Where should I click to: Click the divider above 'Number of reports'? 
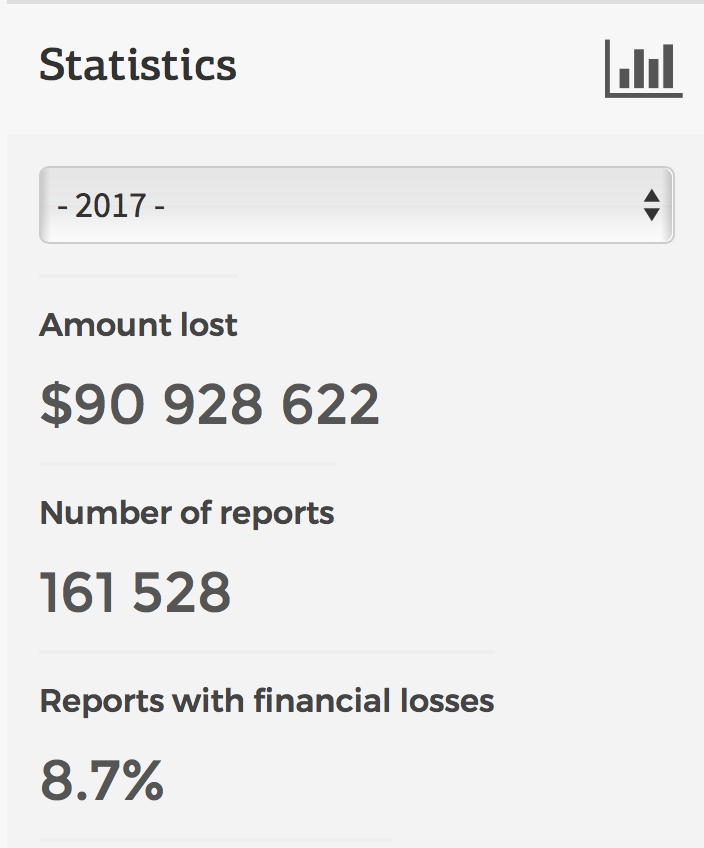pyautogui.click(x=187, y=464)
